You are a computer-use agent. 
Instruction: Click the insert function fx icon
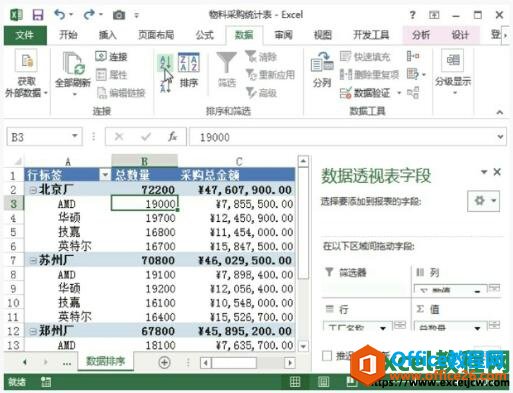[x=172, y=136]
